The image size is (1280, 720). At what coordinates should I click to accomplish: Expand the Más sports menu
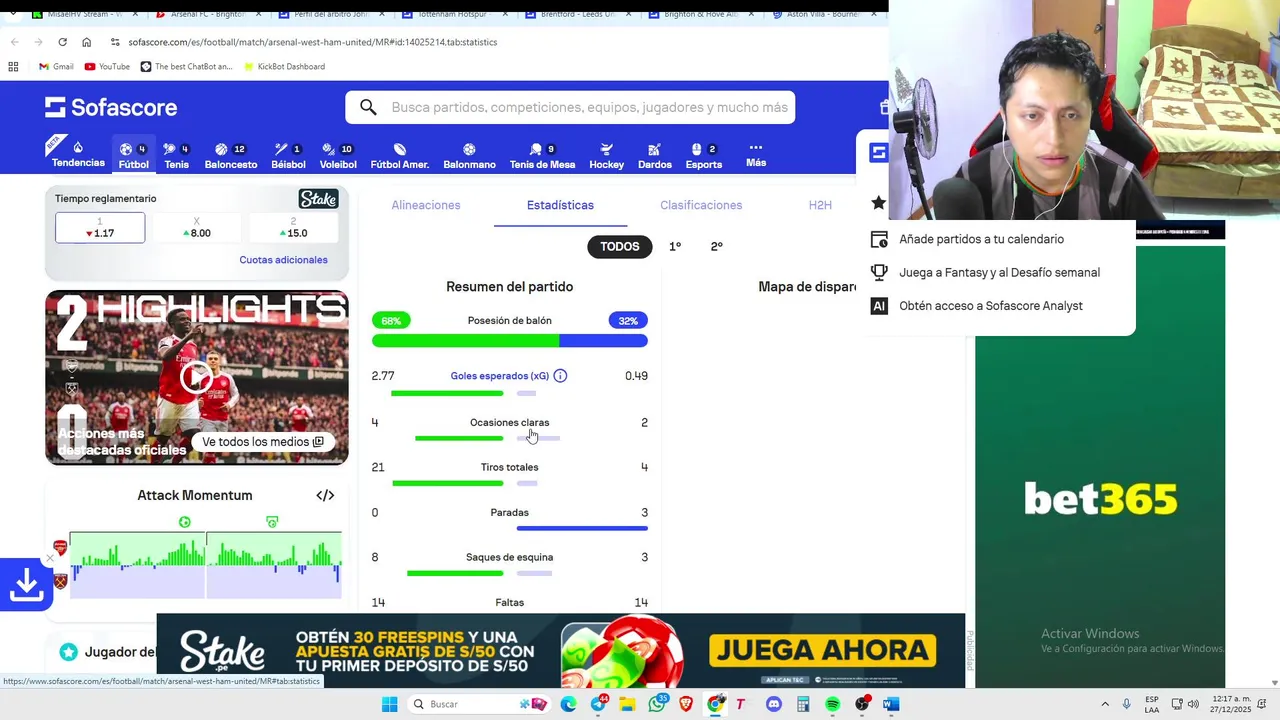756,153
